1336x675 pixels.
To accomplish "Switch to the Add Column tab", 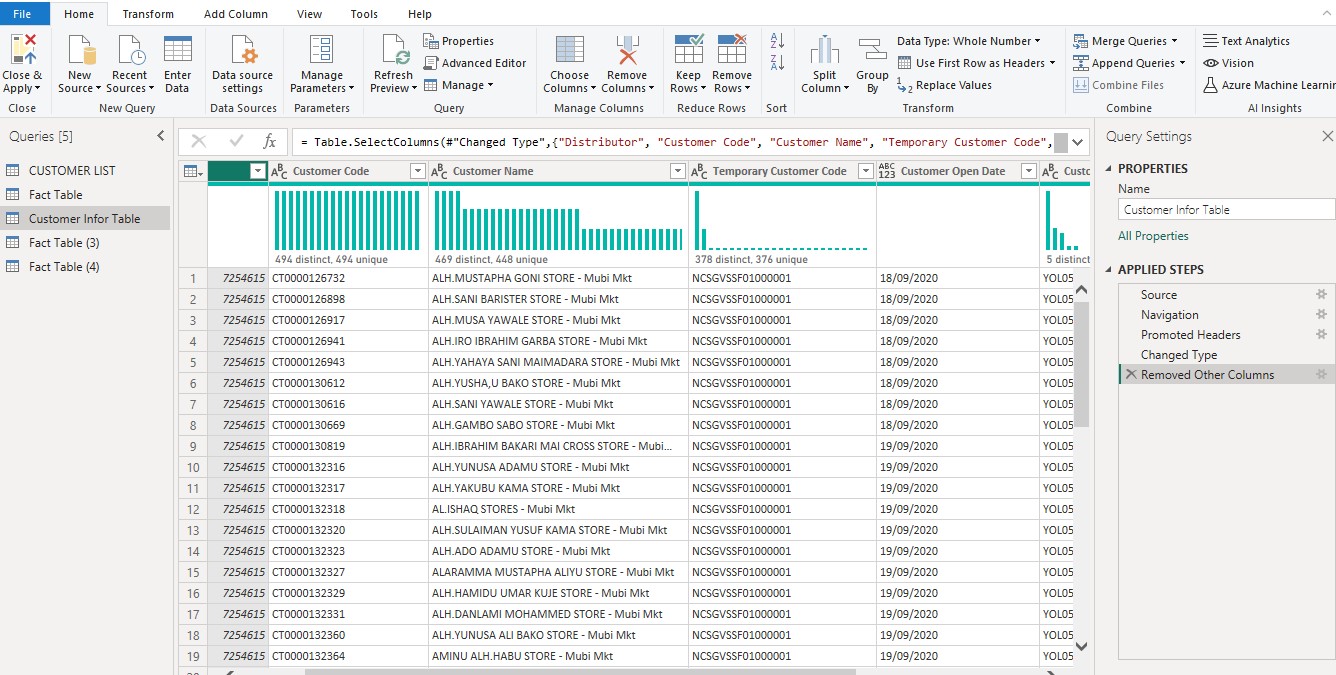I will click(236, 14).
